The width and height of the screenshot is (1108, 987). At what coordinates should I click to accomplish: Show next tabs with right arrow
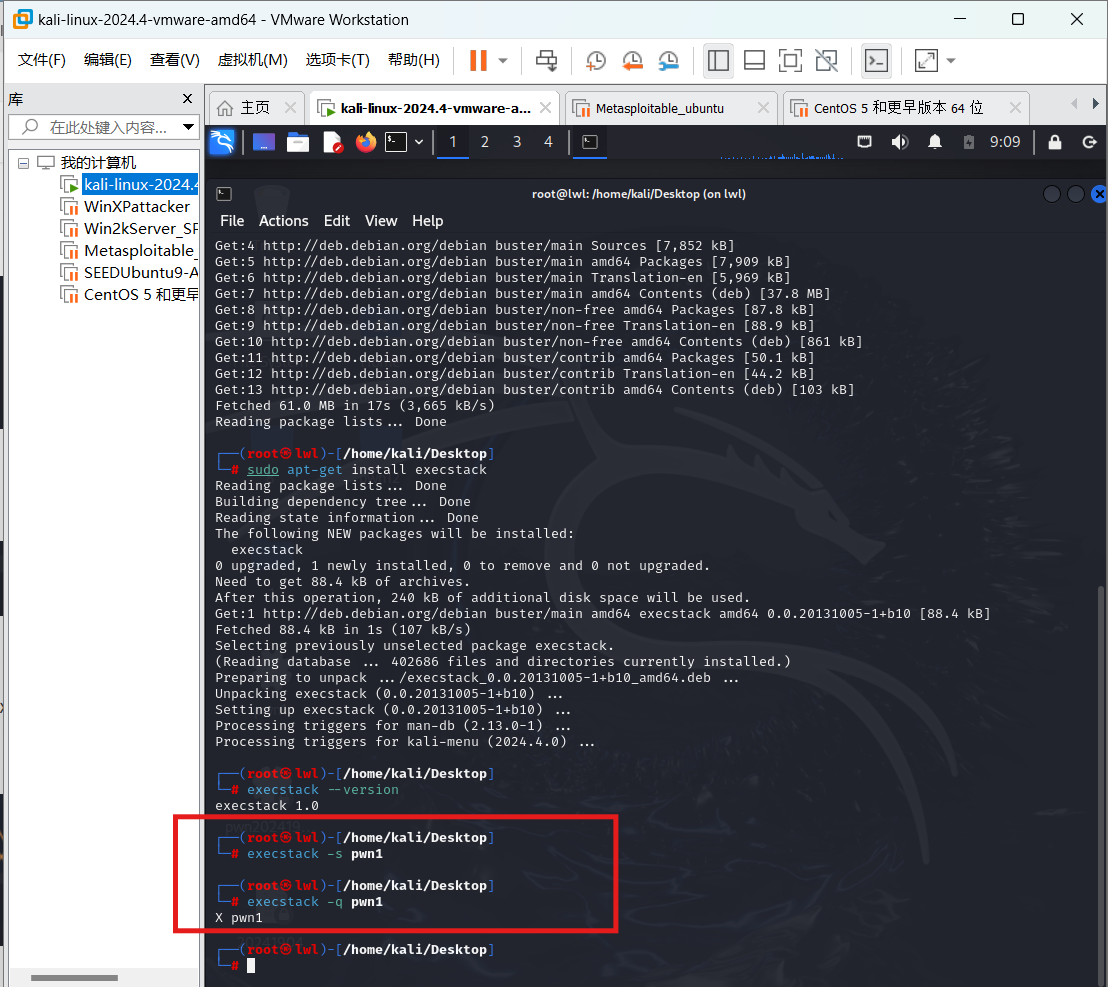[x=1095, y=104]
